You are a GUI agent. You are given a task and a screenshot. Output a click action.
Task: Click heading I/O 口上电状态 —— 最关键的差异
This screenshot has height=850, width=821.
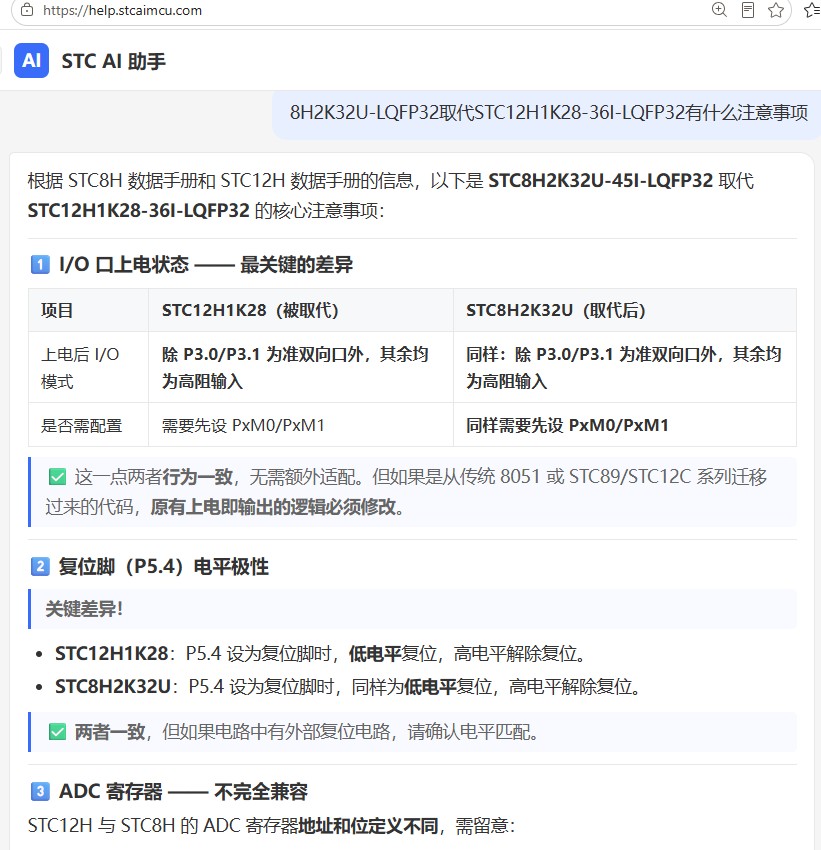206,265
